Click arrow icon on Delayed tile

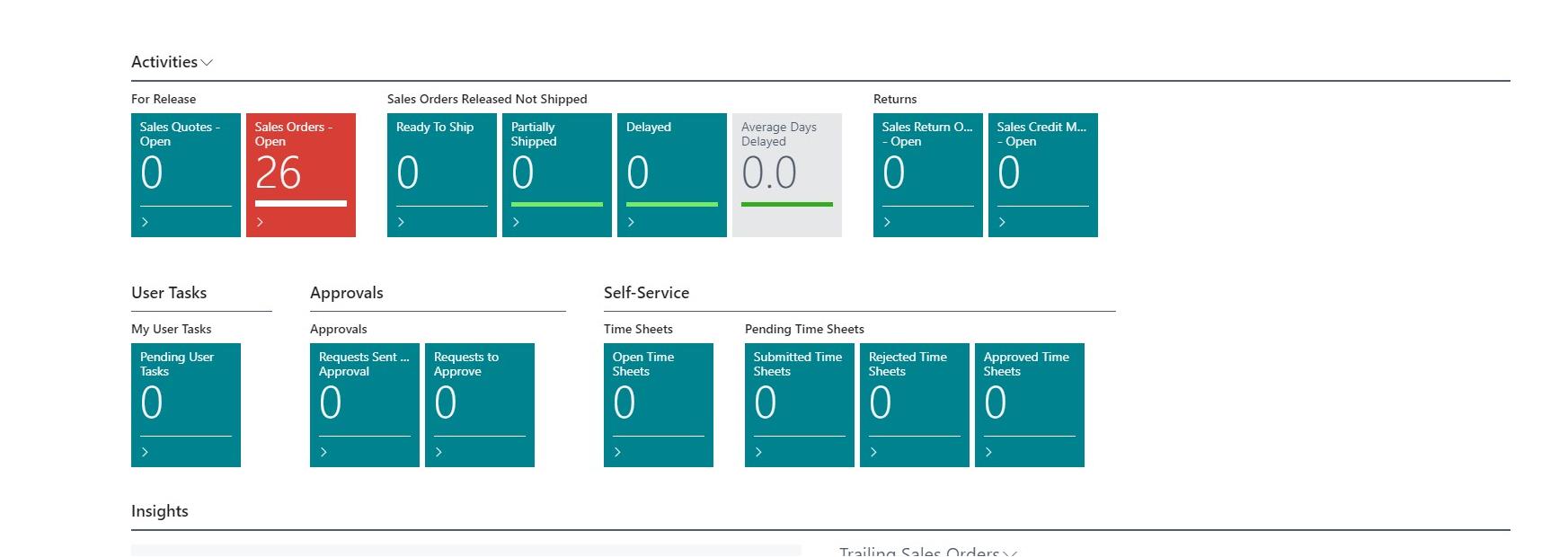tap(631, 222)
